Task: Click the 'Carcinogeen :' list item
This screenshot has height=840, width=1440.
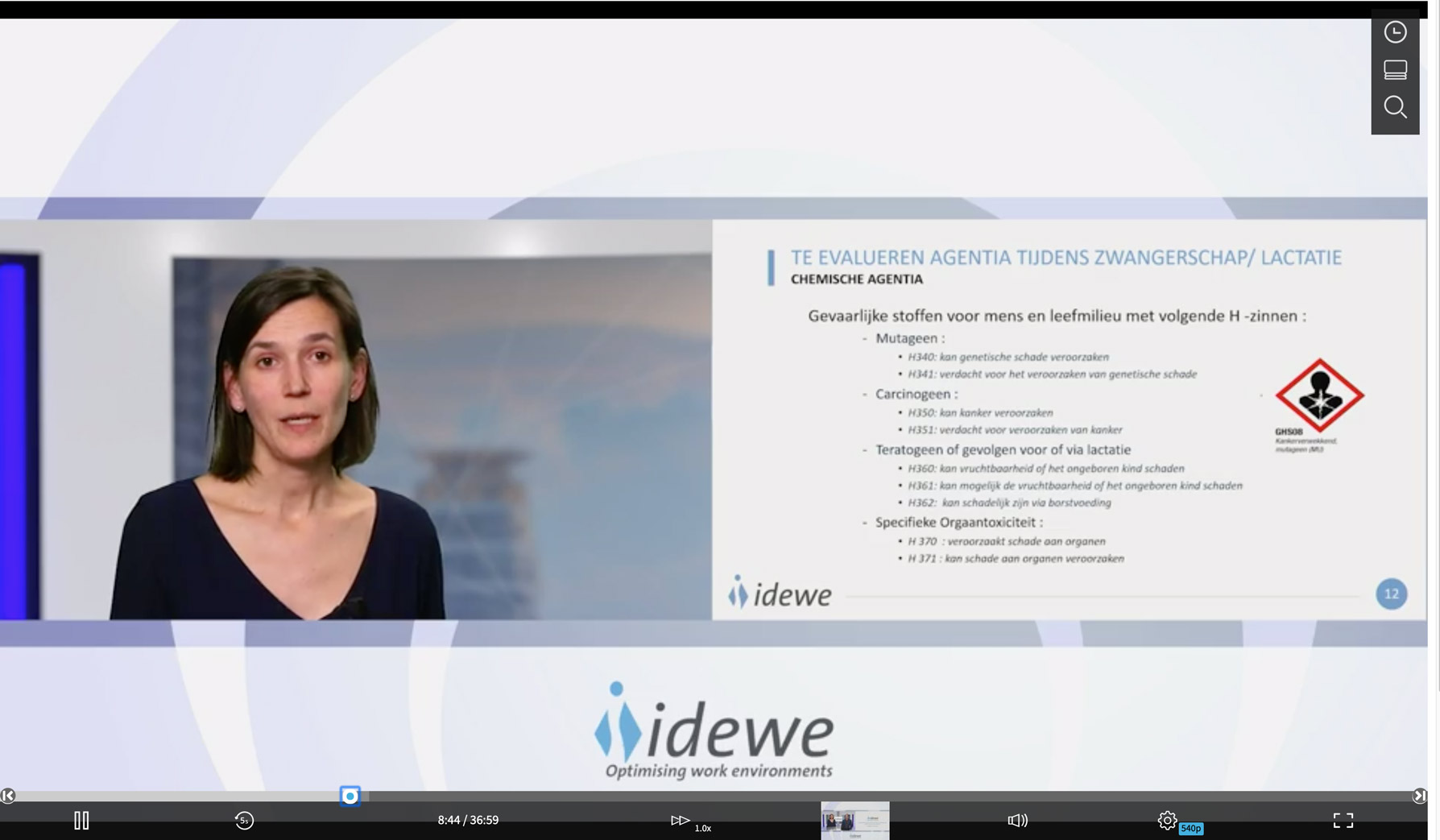Action: point(917,394)
